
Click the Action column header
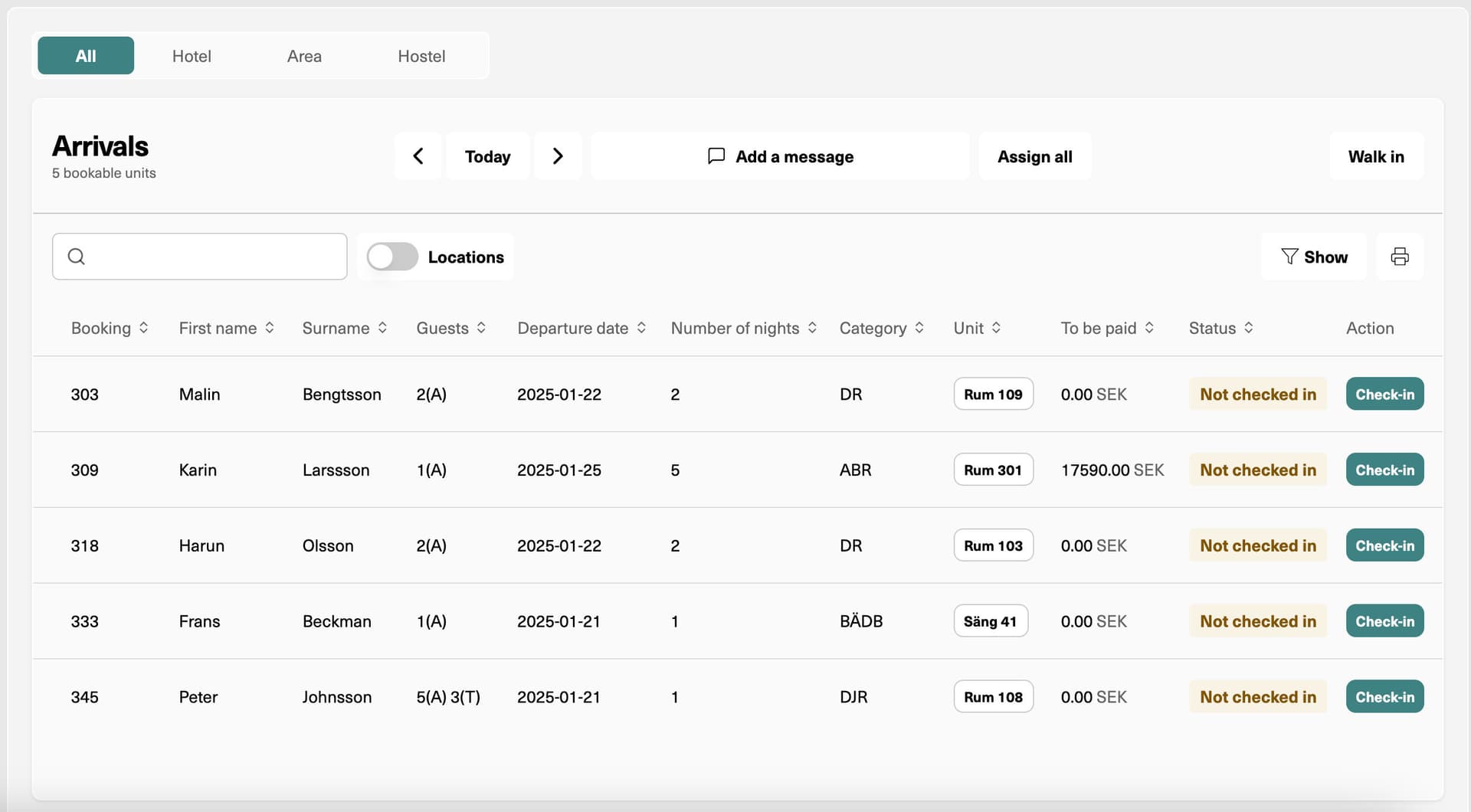click(x=1370, y=328)
